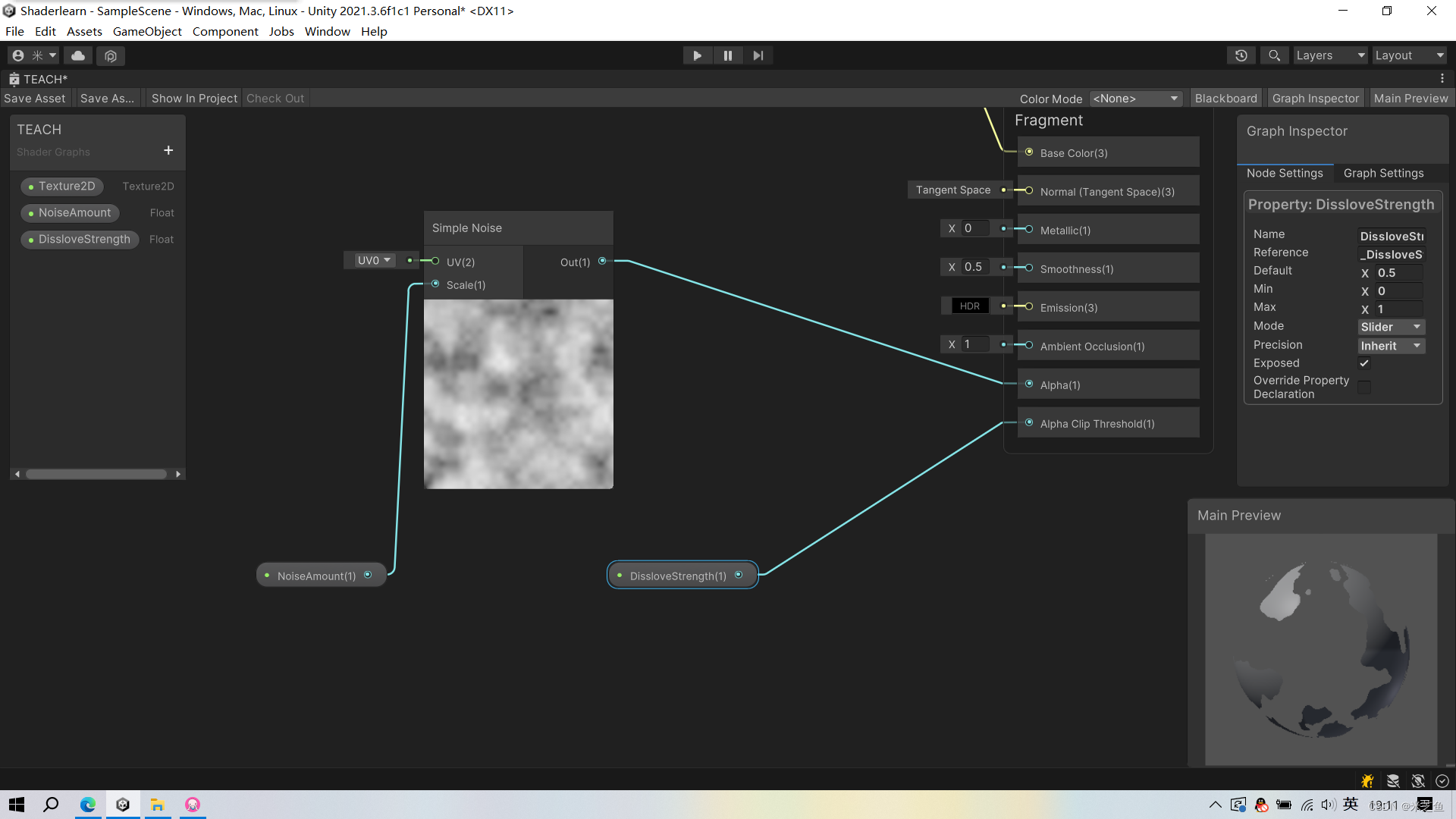Click the version control history icon near Layers
1456x819 pixels.
pyautogui.click(x=1241, y=55)
